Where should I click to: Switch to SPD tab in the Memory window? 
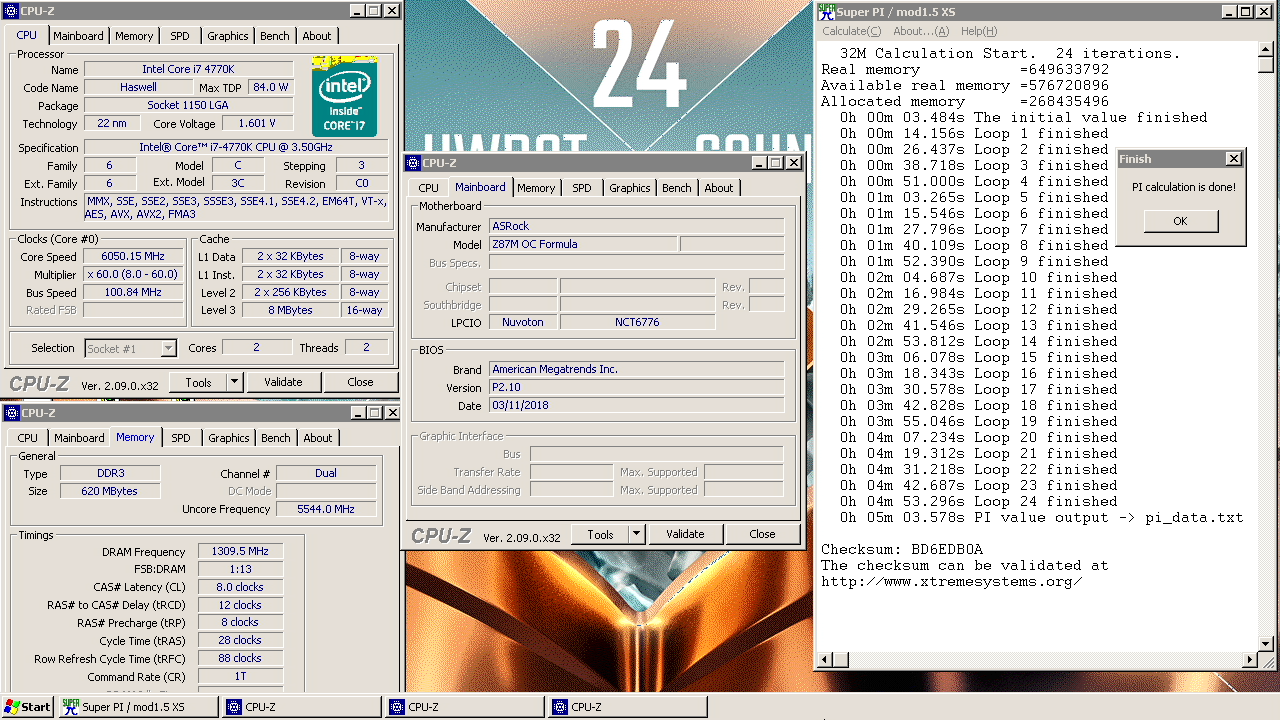coord(180,438)
